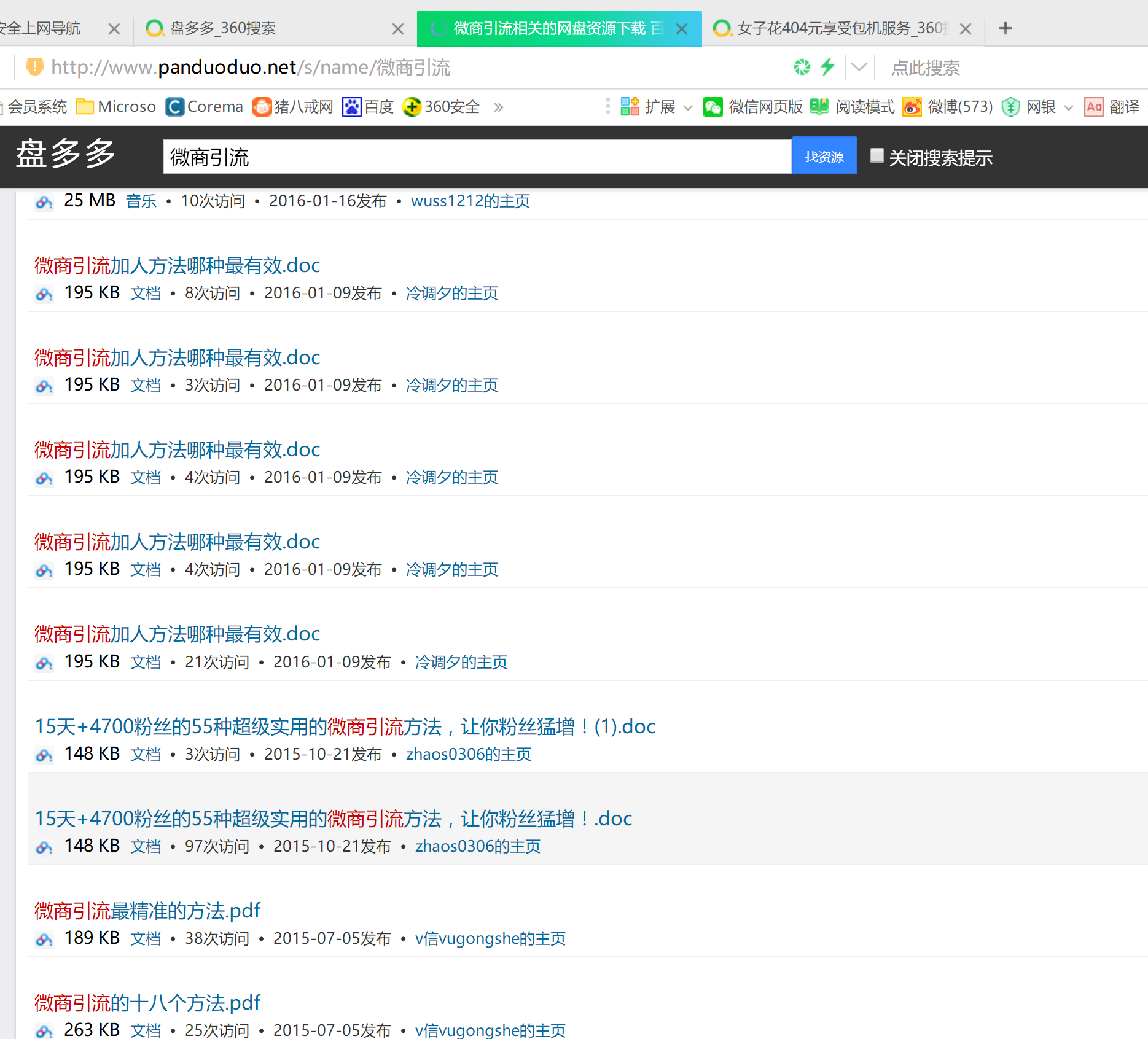The image size is (1148, 1039).
Task: Click the green lightning speed-mode icon
Action: [x=828, y=66]
